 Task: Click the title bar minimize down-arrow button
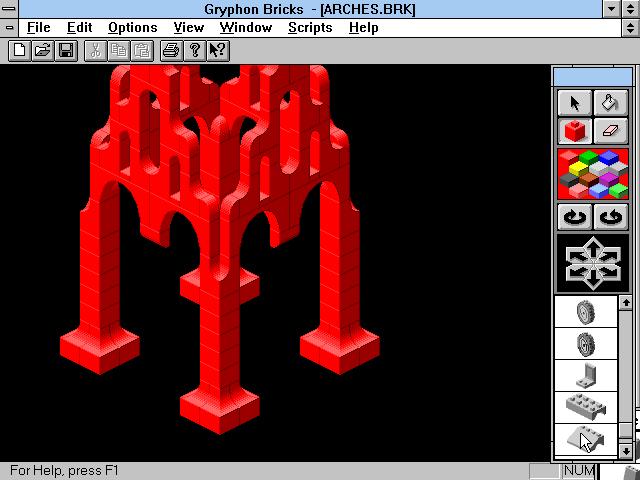pyautogui.click(x=611, y=9)
